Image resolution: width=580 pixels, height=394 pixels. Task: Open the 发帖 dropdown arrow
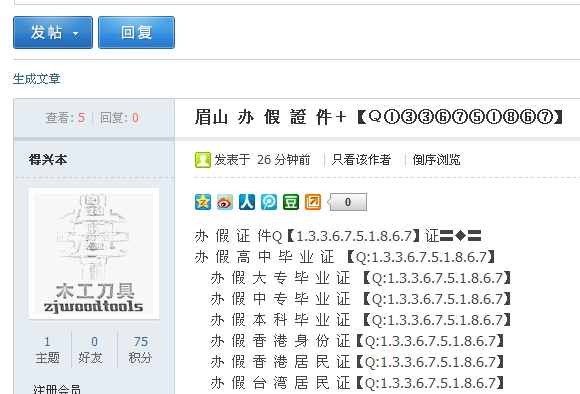(x=75, y=33)
